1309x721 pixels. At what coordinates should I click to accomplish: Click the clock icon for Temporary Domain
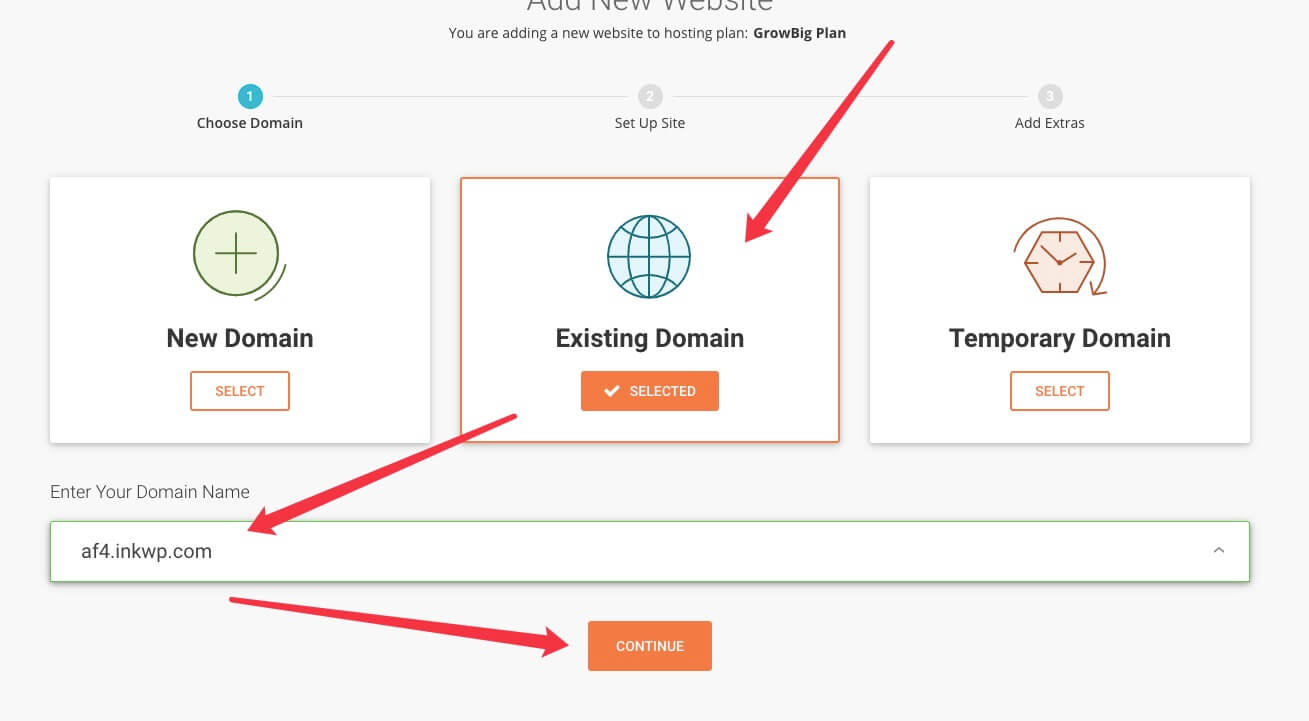click(1058, 257)
